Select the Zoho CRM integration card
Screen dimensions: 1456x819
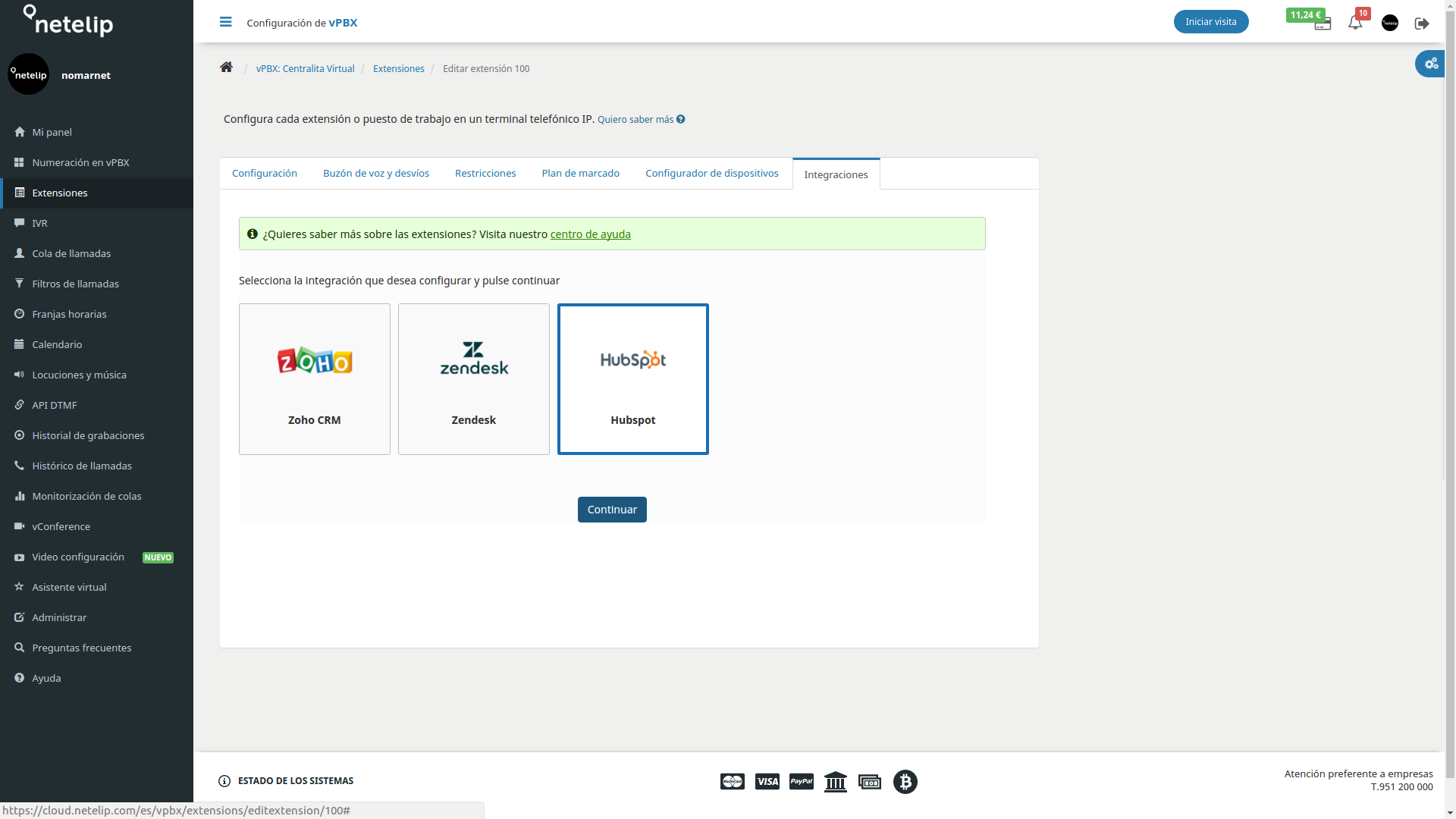click(x=315, y=379)
